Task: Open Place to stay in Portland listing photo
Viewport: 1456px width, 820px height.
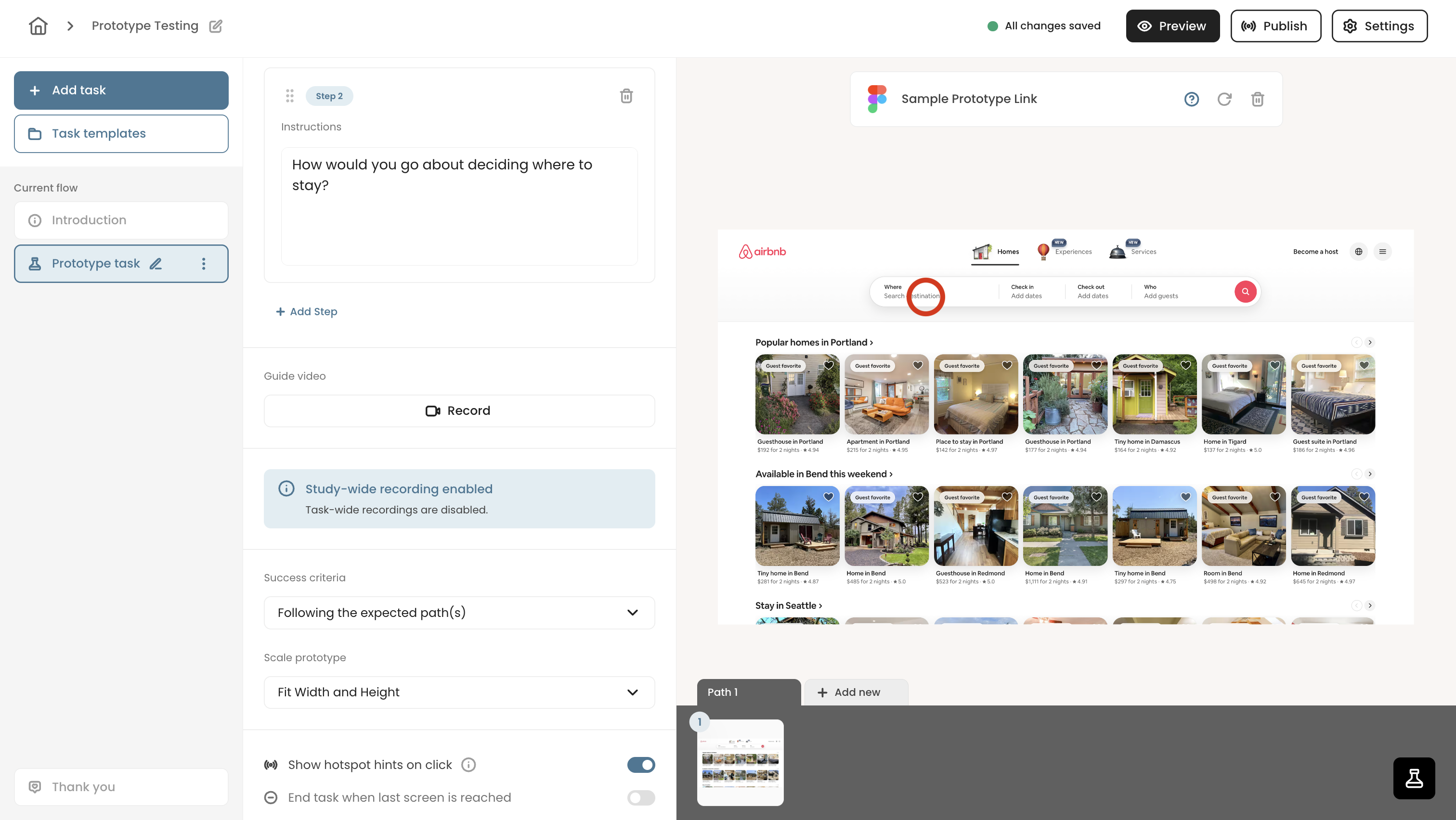Action: pos(975,395)
